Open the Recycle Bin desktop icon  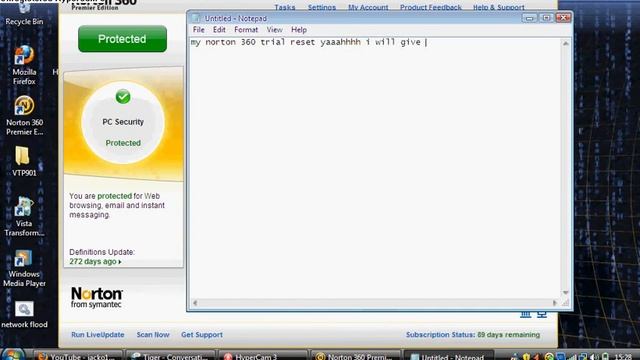[x=24, y=14]
